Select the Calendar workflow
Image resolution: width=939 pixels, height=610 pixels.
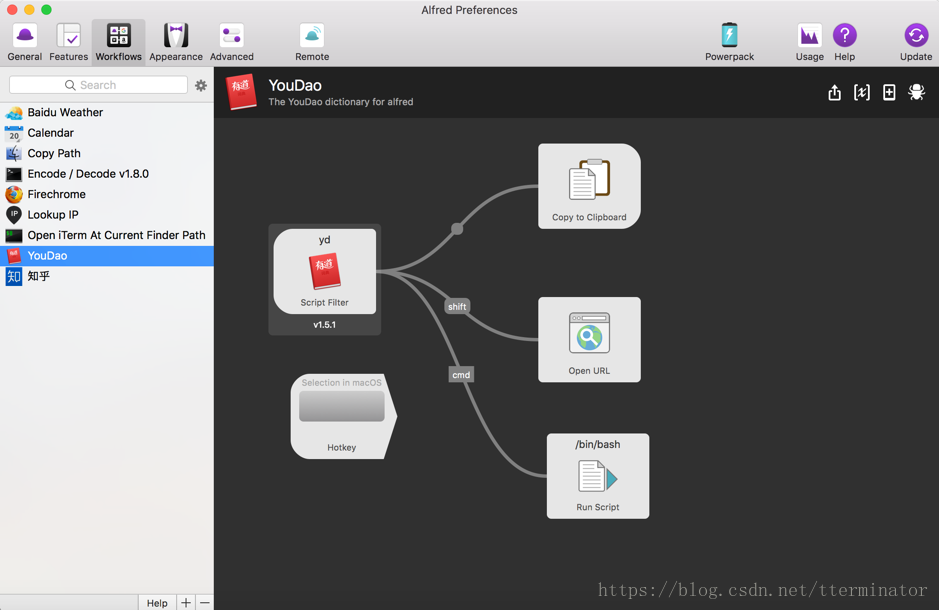107,133
